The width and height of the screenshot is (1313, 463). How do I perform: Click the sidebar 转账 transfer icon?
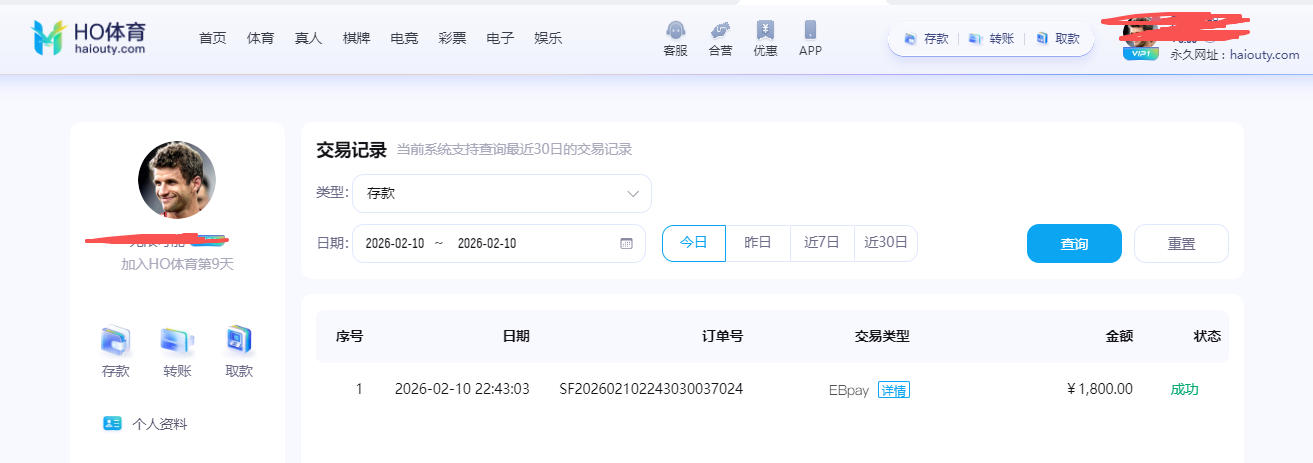point(177,342)
